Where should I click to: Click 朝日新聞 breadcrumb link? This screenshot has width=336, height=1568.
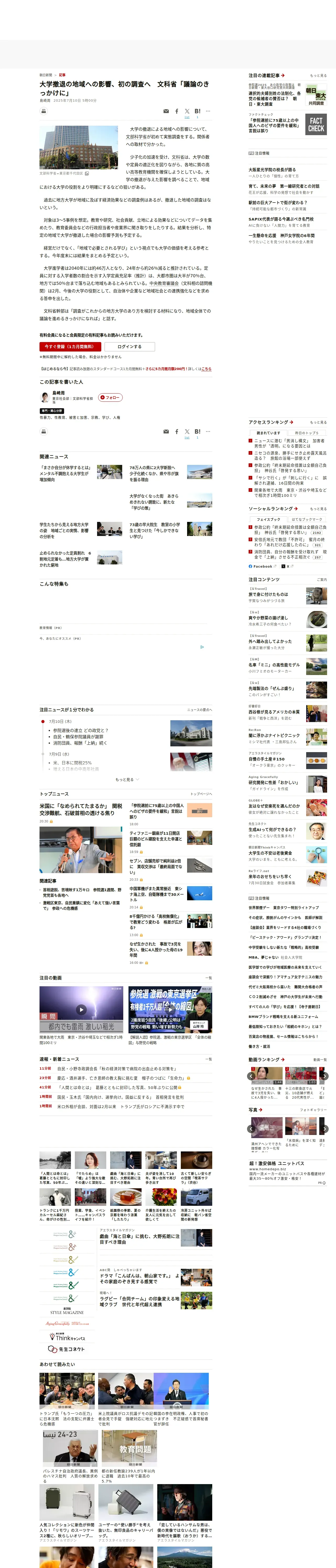(46, 75)
